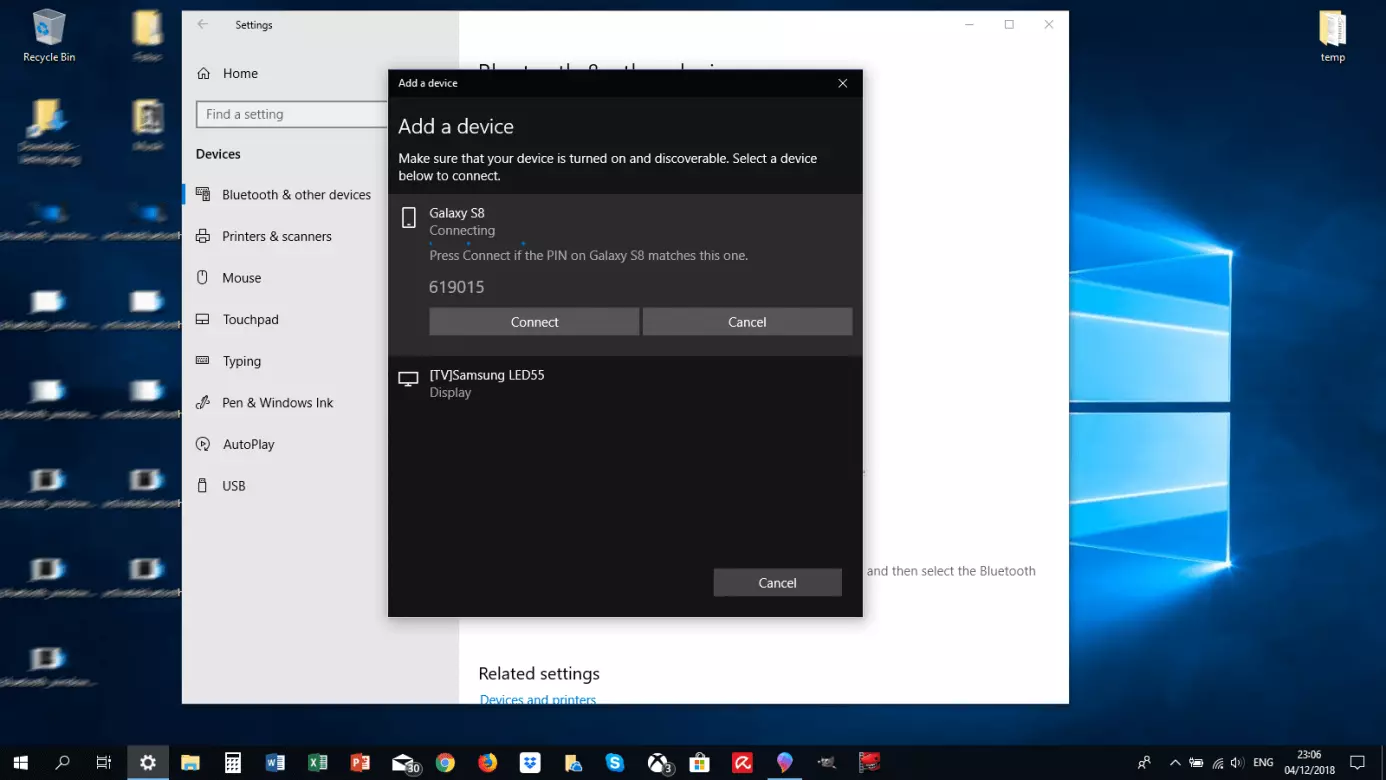Open Pen & Windows Ink settings

click(277, 403)
